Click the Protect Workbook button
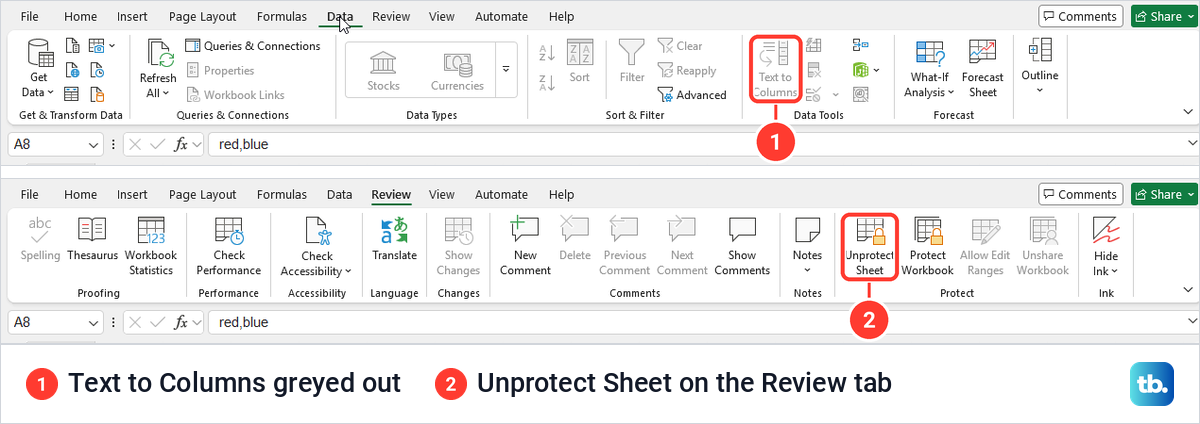Viewport: 1200px width, 424px height. [x=927, y=247]
